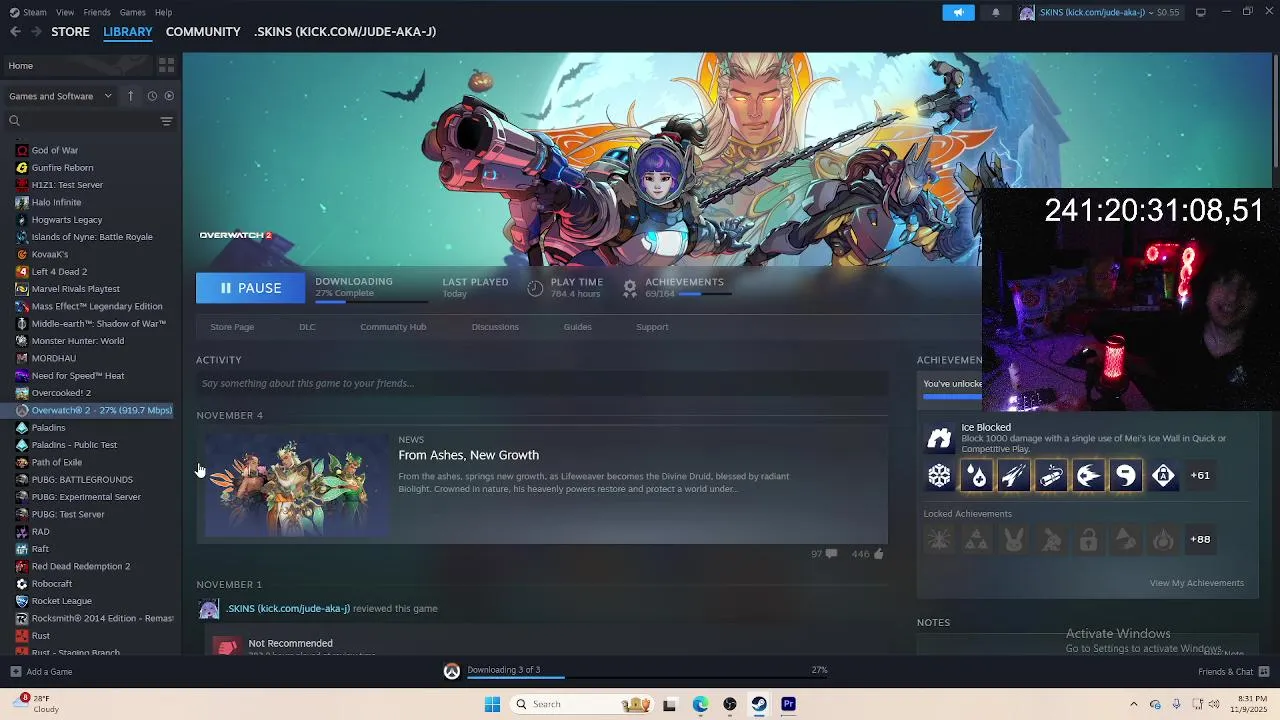The image size is (1280, 720).
Task: Select Halo Infinite in library list
Action: tap(56, 202)
